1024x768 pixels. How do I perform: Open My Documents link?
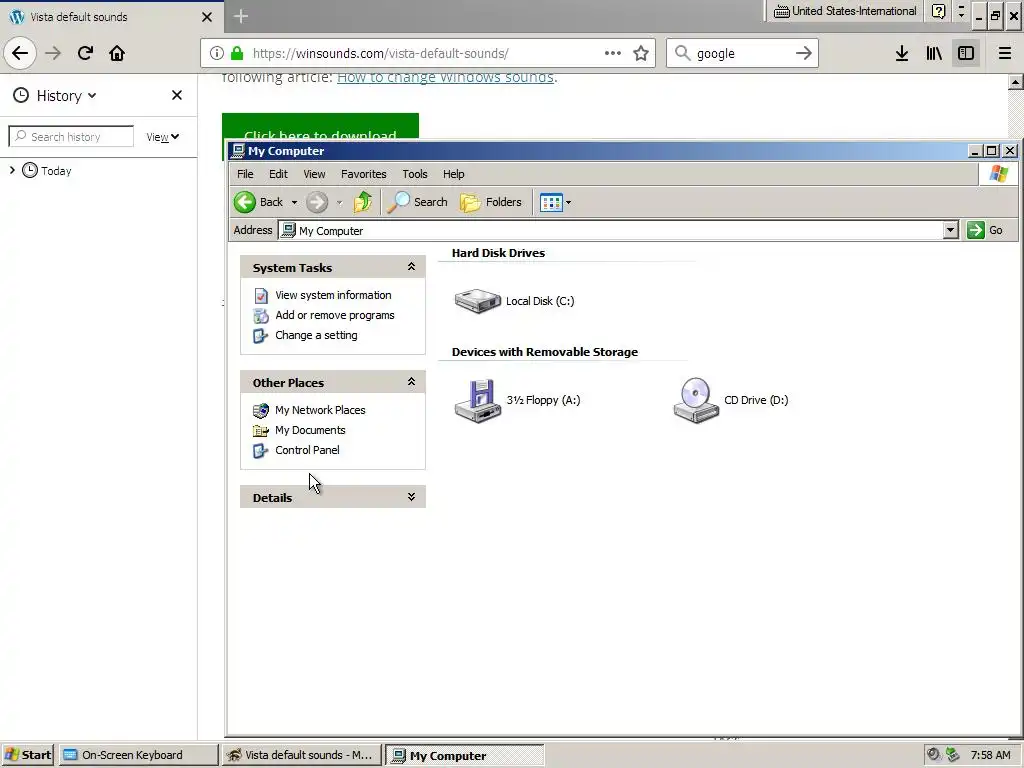[x=310, y=430]
